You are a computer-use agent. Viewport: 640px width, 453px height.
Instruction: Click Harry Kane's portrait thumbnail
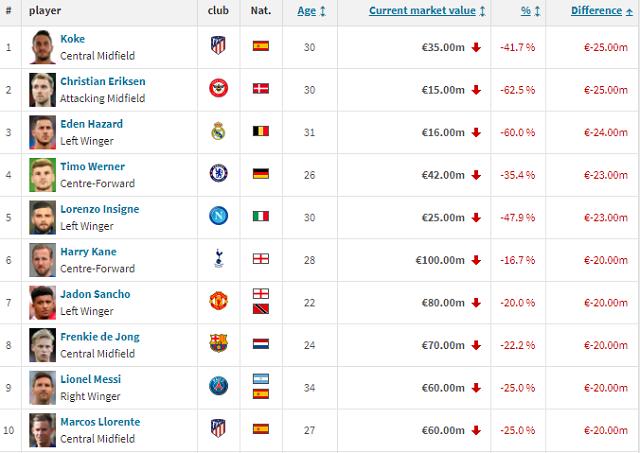point(42,260)
